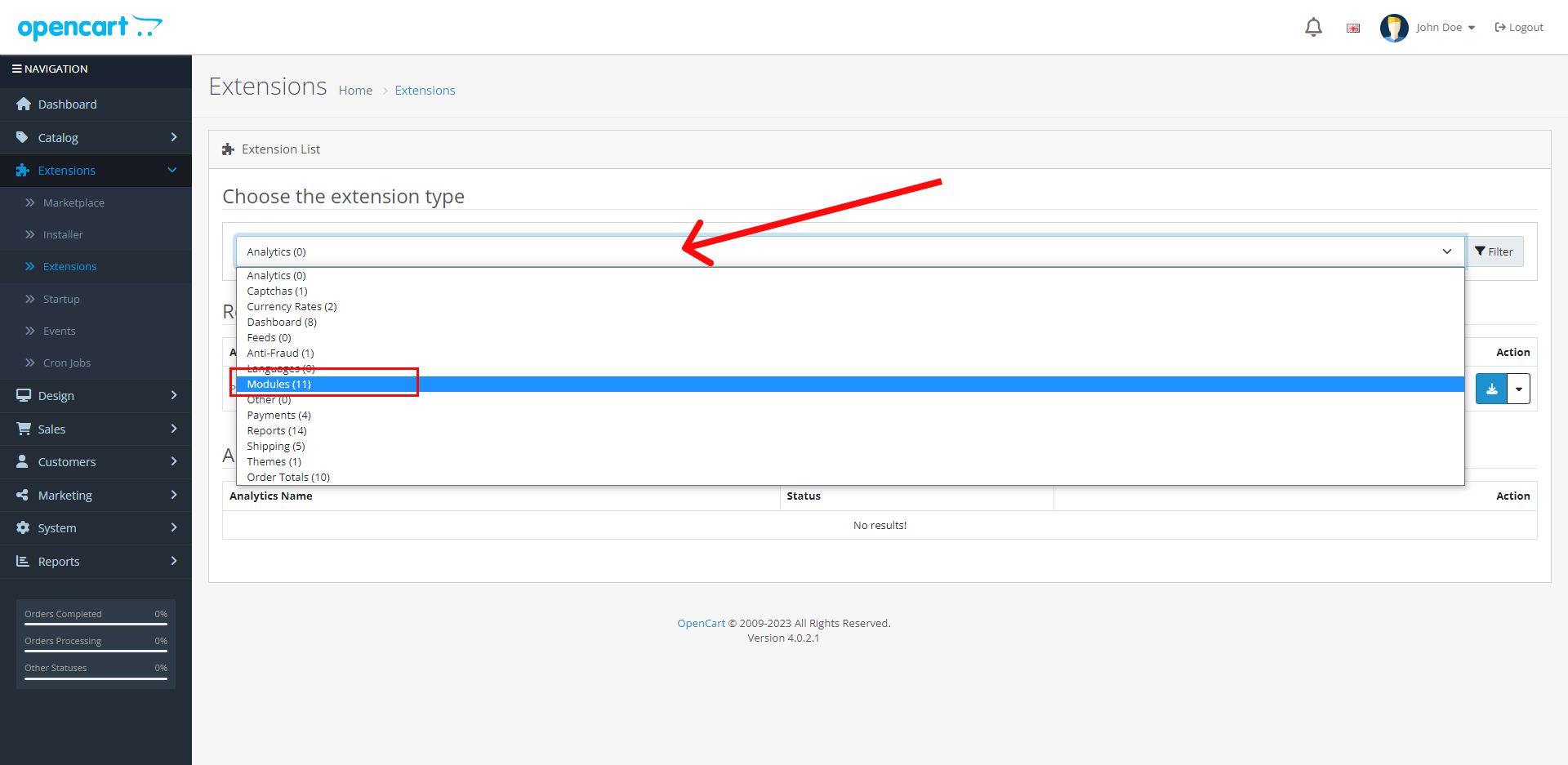Click the language flag icon

1353,28
